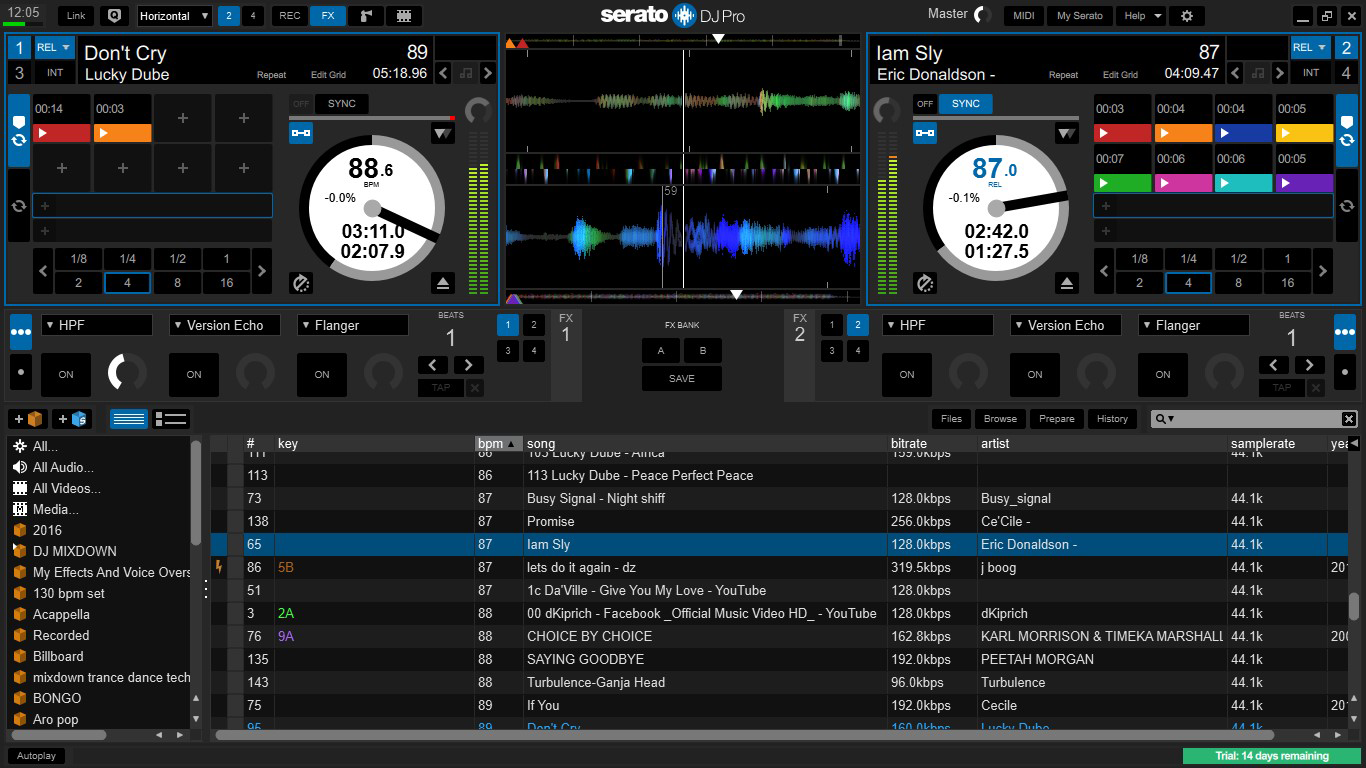
Task: Switch to album art list view
Action: click(172, 419)
